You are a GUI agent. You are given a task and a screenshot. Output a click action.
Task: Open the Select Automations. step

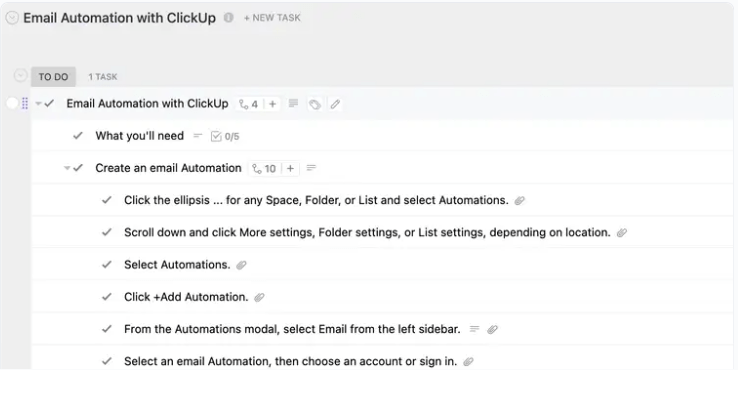[177, 265]
